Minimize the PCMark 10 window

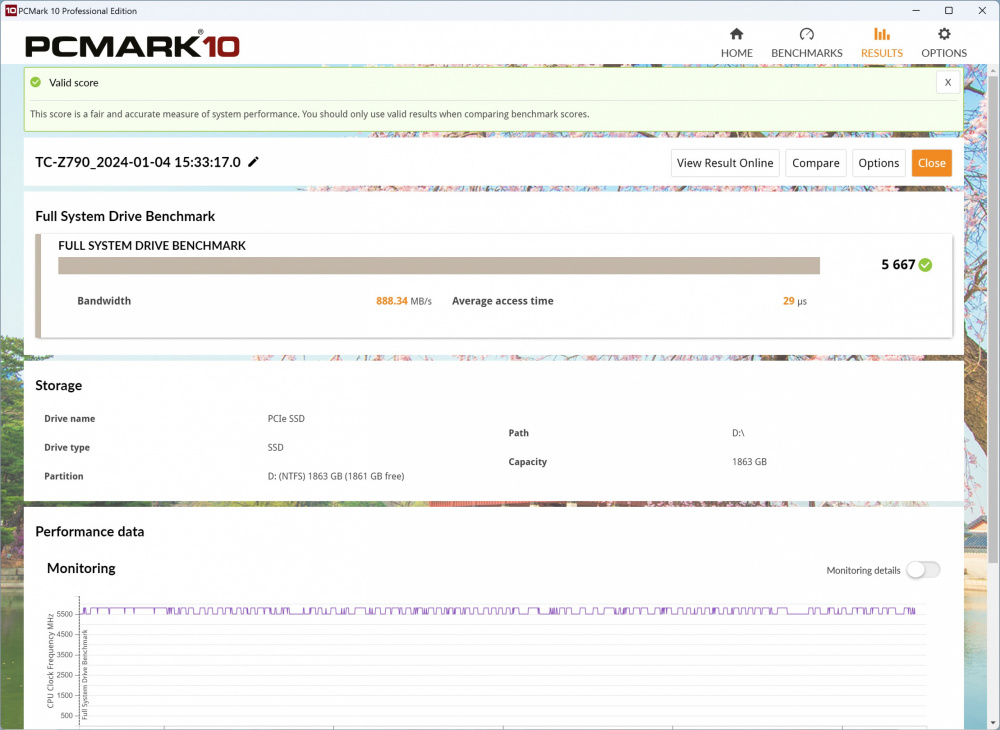(916, 10)
